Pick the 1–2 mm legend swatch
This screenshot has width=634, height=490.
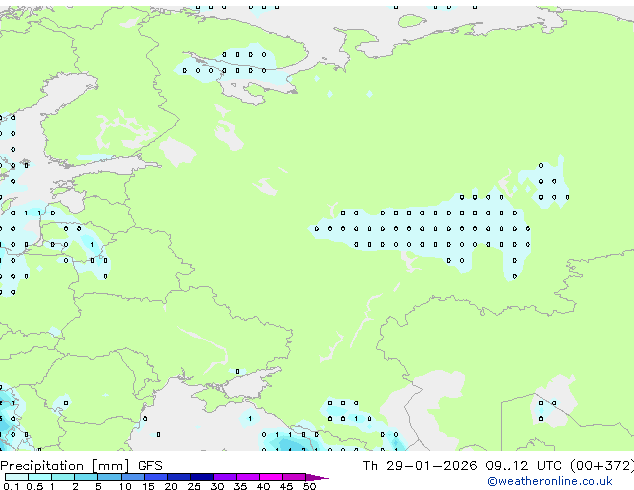pos(63,477)
